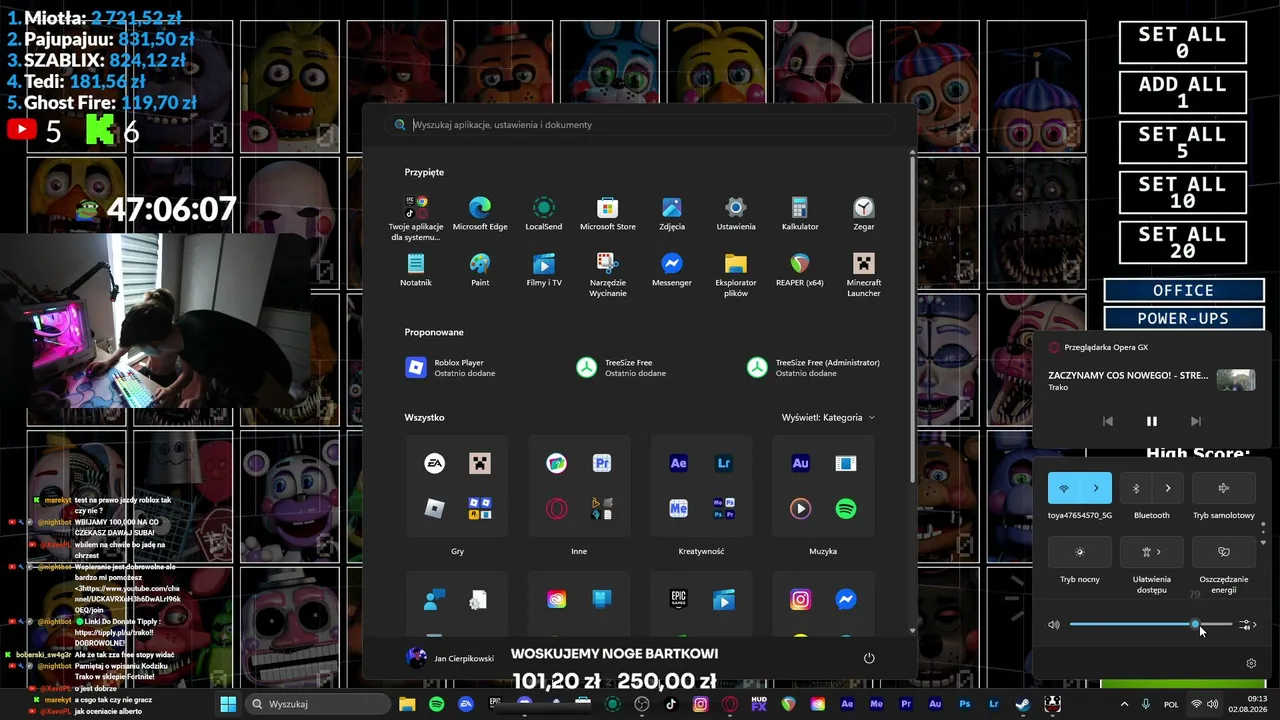Enable Oszczędzanie energii energy saver
Image resolution: width=1280 pixels, height=720 pixels.
click(x=1224, y=552)
